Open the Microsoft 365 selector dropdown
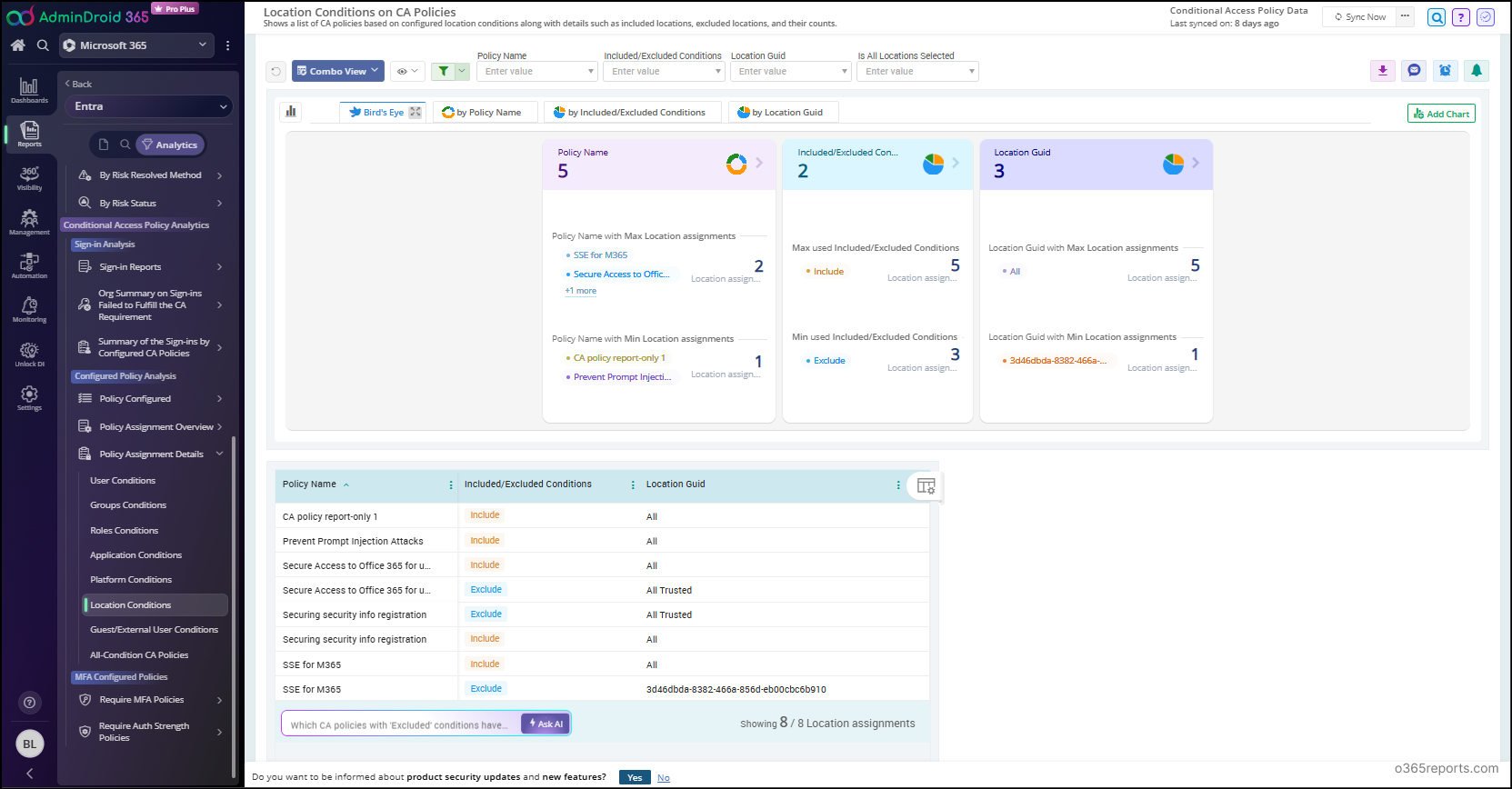The width and height of the screenshot is (1512, 789). (136, 45)
